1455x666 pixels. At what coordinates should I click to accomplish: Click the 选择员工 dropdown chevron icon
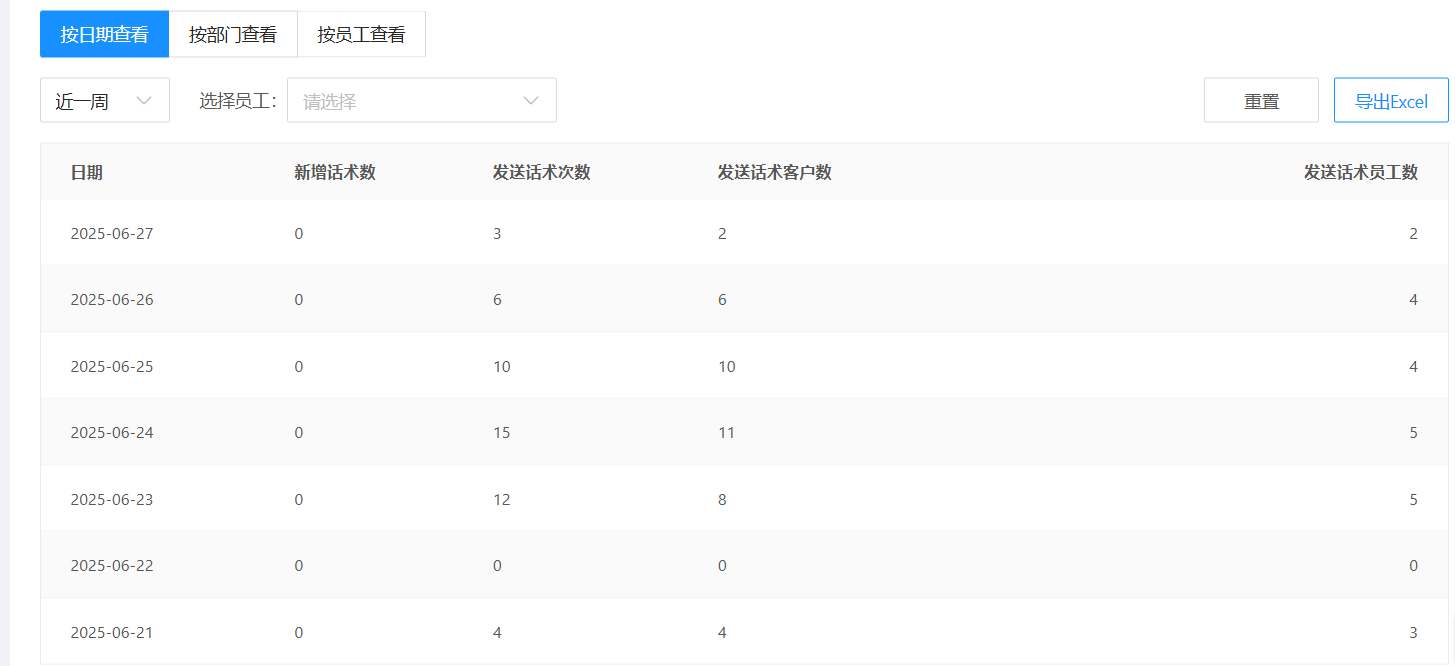531,101
